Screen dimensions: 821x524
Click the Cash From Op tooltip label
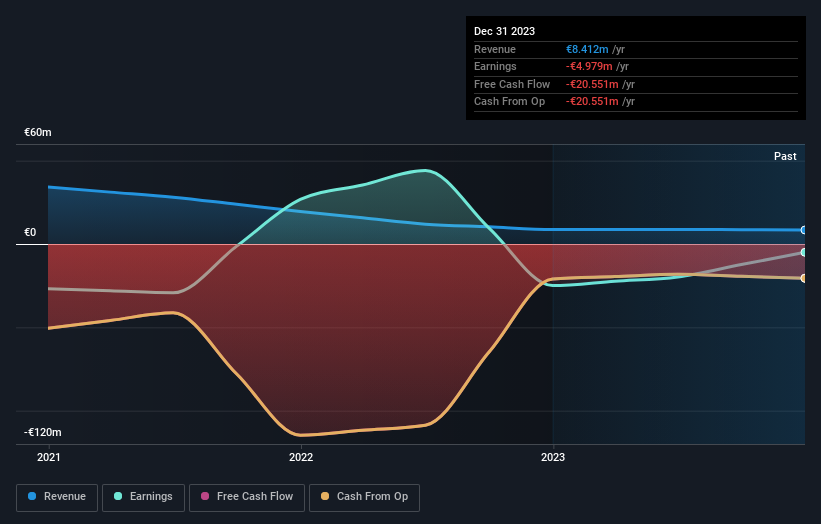509,102
